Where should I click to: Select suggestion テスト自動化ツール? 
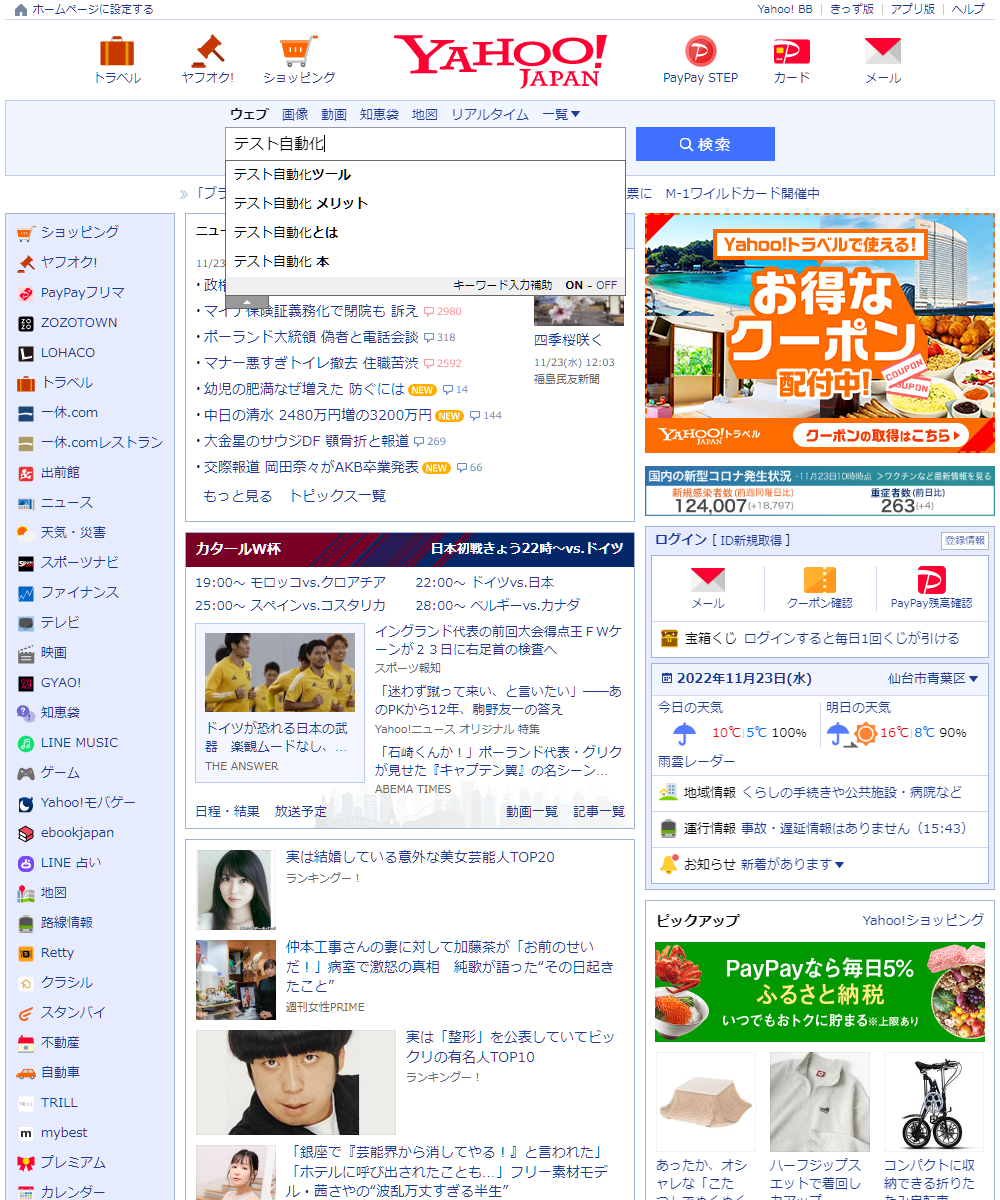pos(425,174)
